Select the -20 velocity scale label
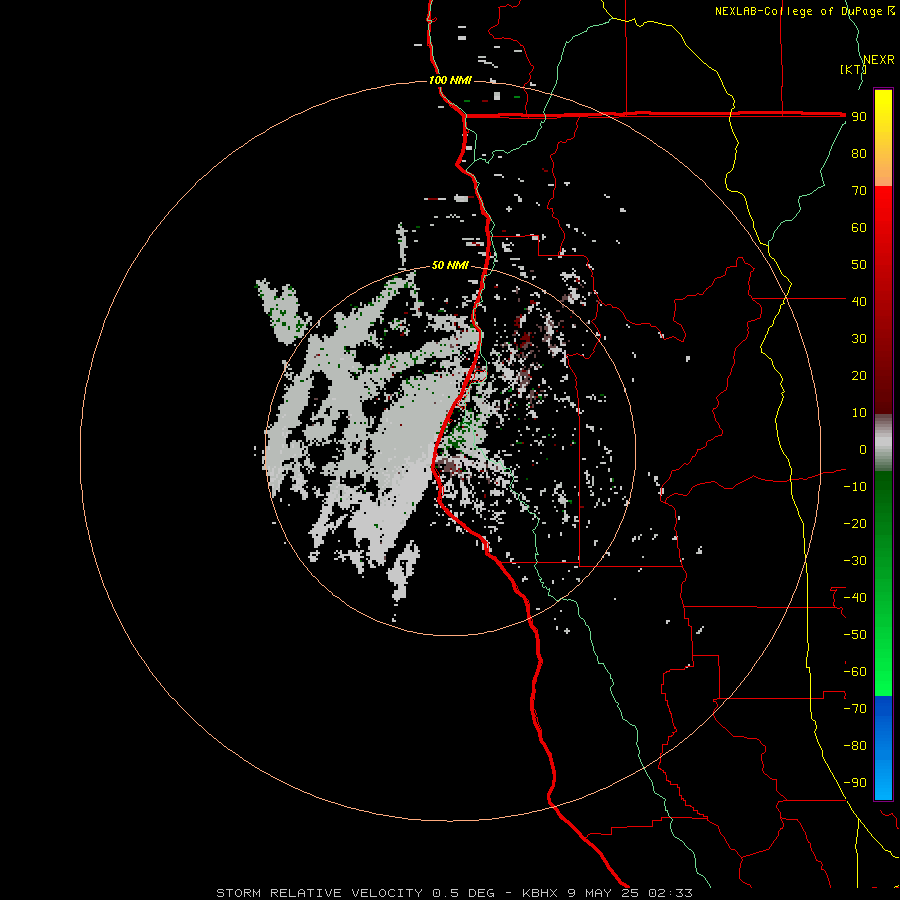 click(x=855, y=523)
